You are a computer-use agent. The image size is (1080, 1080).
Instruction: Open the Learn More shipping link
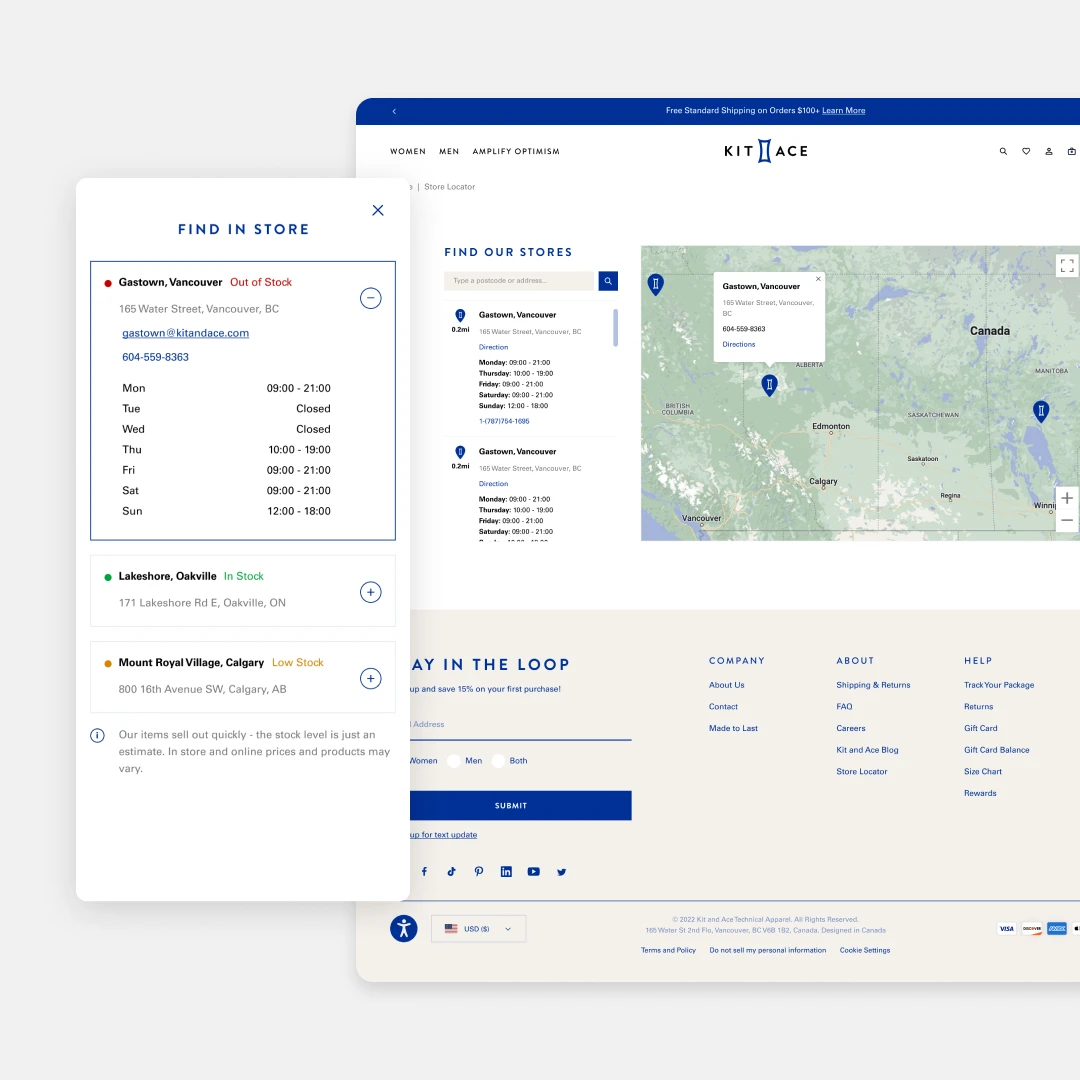tap(843, 110)
